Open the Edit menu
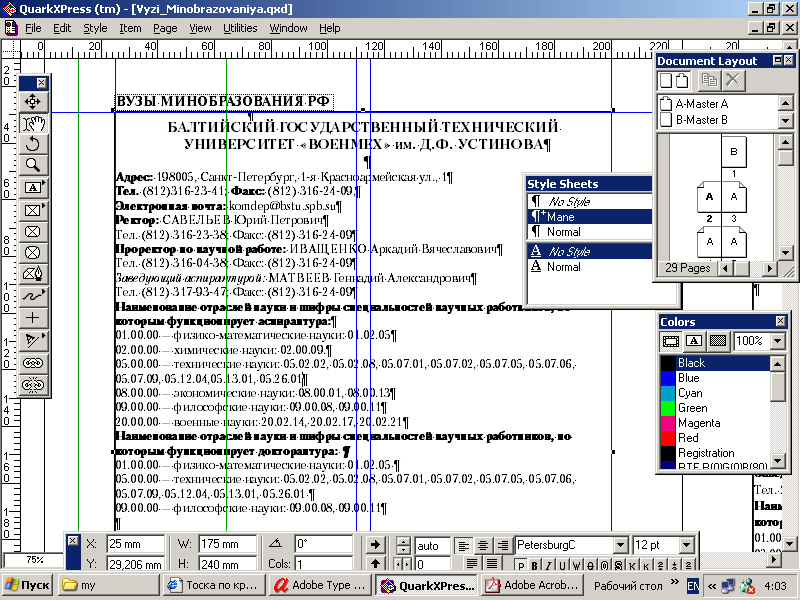The image size is (800, 600). click(62, 28)
